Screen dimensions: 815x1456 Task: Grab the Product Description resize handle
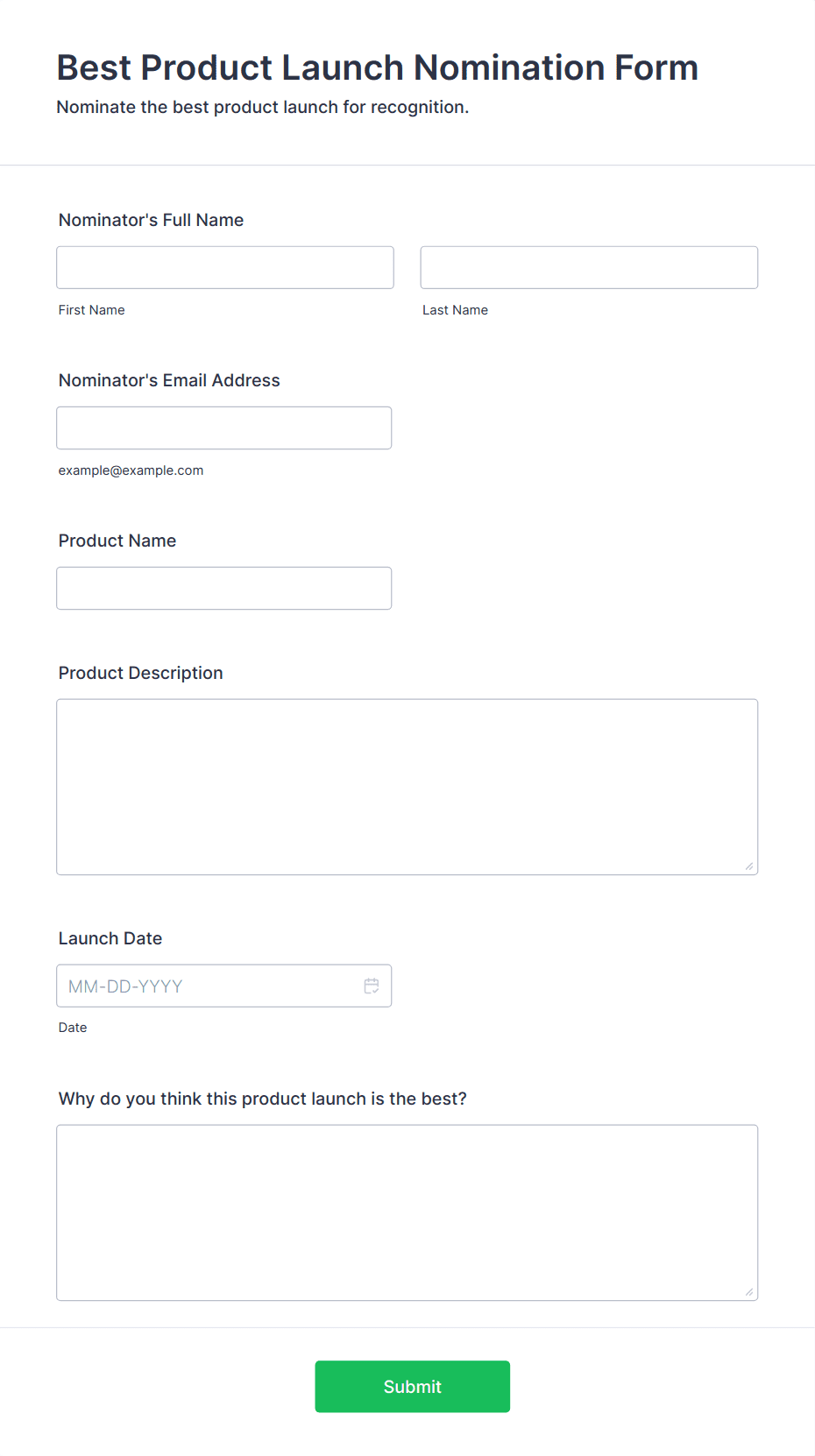[749, 866]
